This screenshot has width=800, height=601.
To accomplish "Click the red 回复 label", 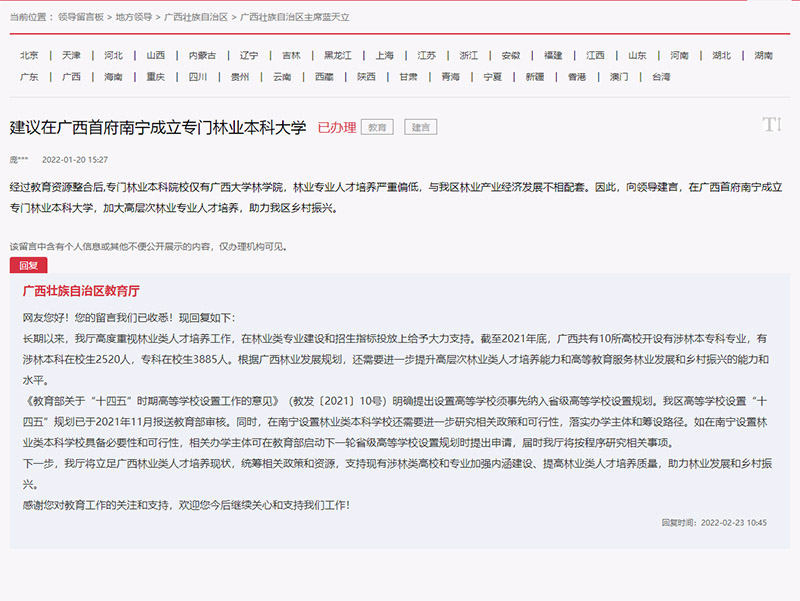I will click(28, 265).
